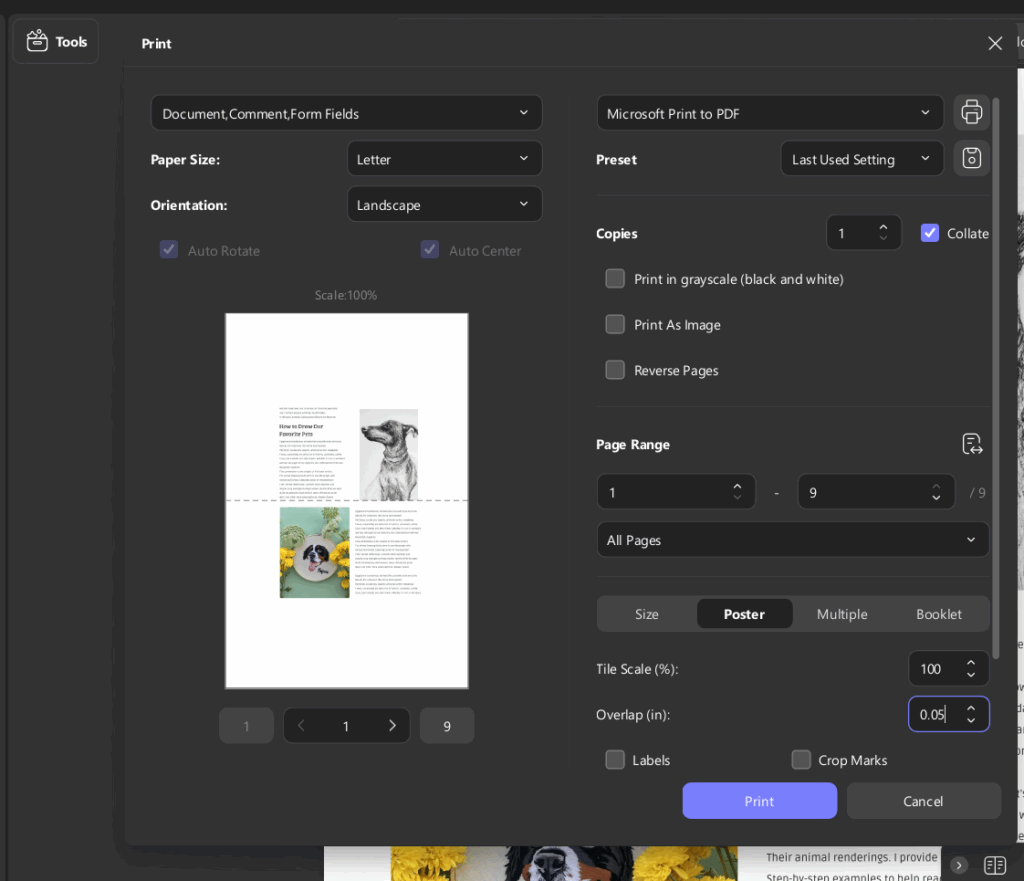This screenshot has height=881, width=1024.
Task: Go back using the preview left arrow
Action: [x=301, y=725]
